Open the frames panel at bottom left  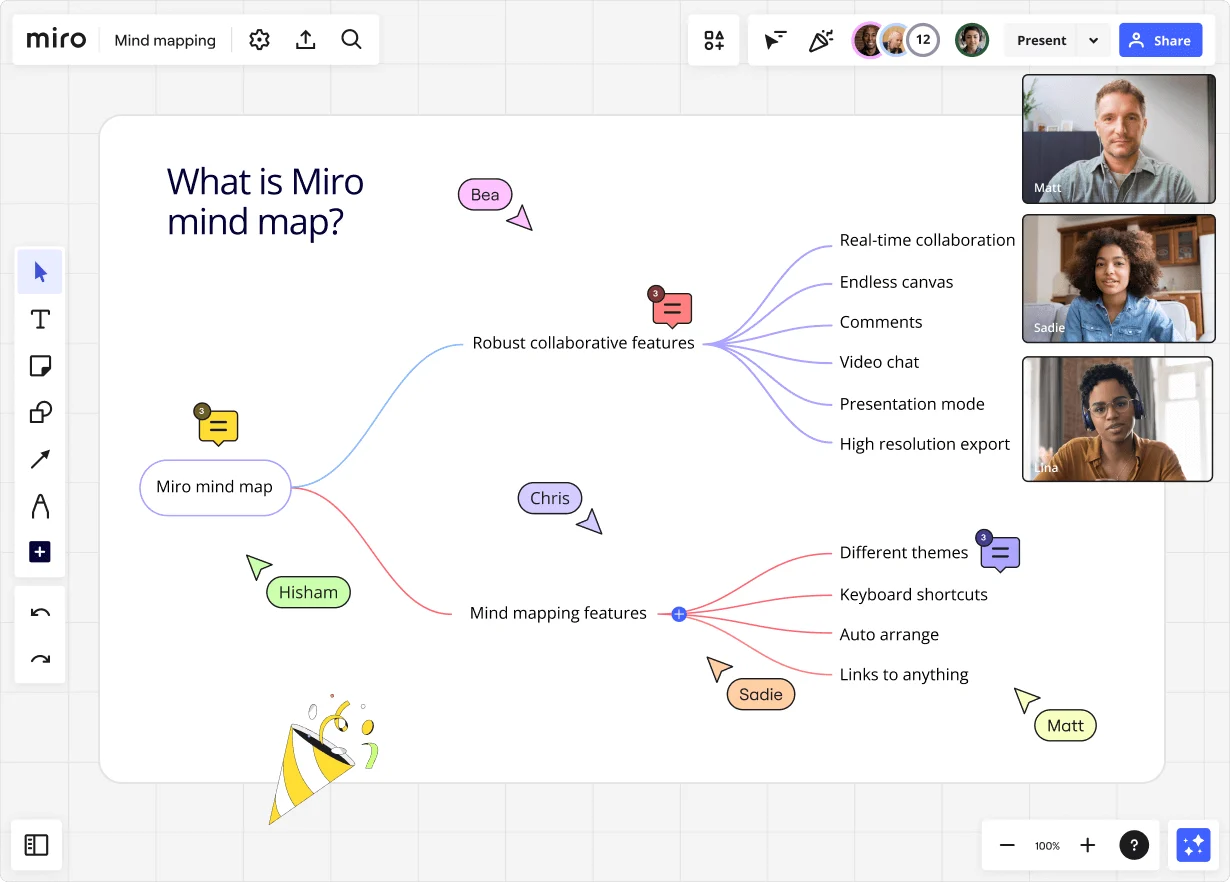click(36, 845)
